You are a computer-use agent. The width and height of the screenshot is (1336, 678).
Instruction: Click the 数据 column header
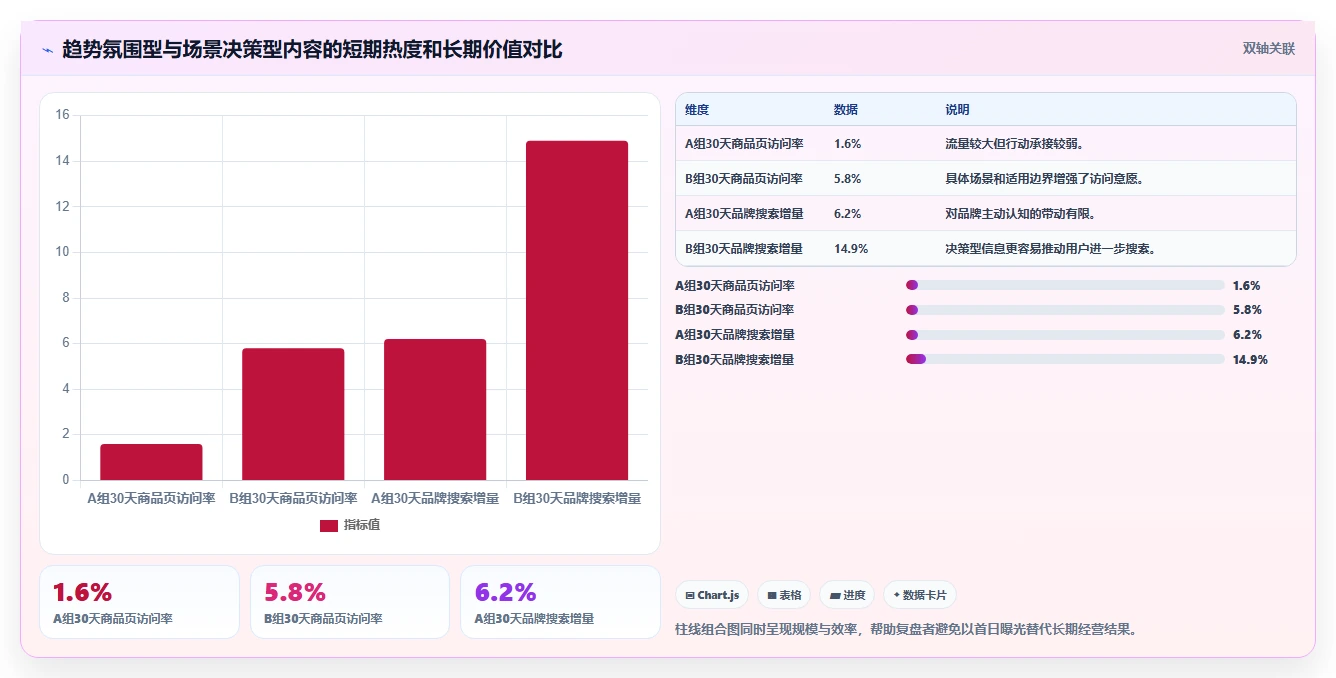[846, 110]
